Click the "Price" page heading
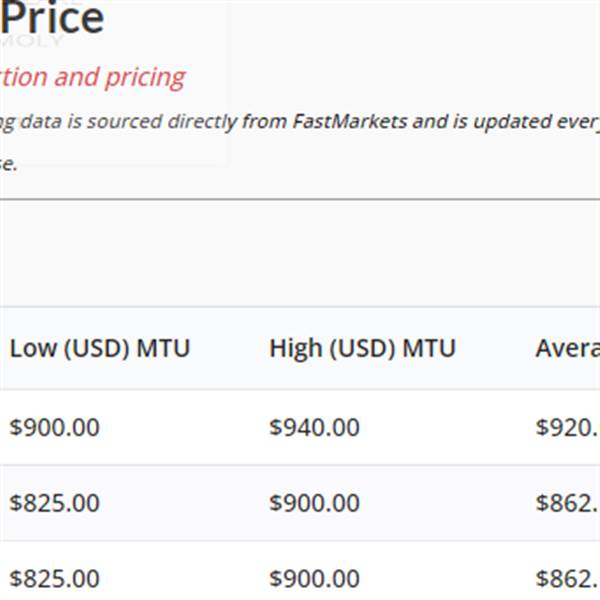 (x=55, y=20)
